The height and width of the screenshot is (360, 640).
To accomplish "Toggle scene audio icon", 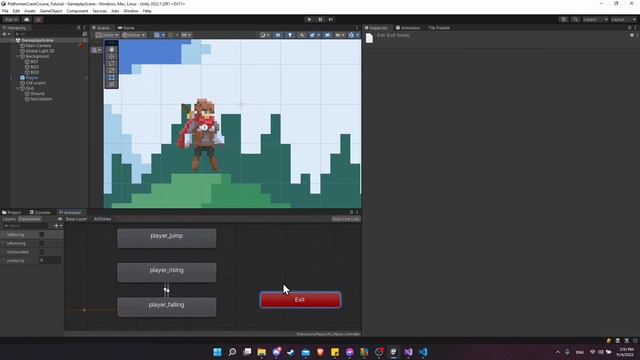I will [302, 35].
